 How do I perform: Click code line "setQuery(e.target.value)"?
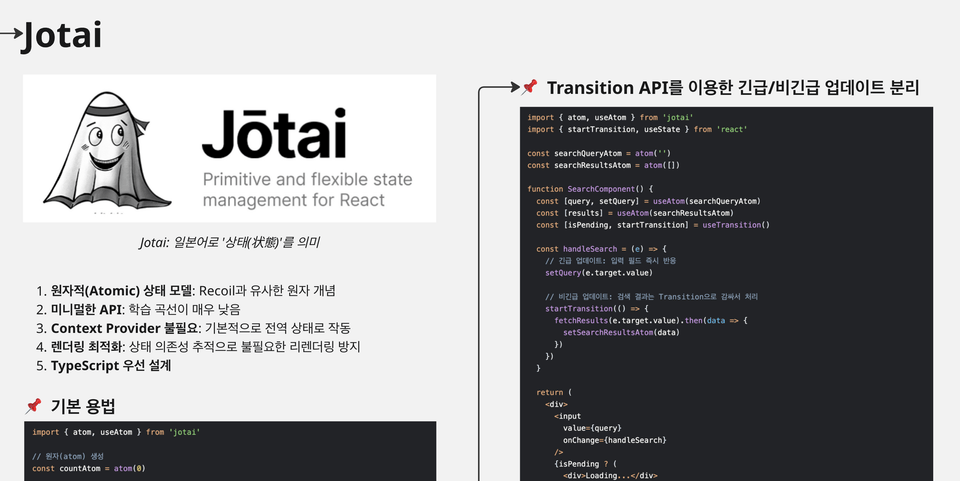point(599,273)
